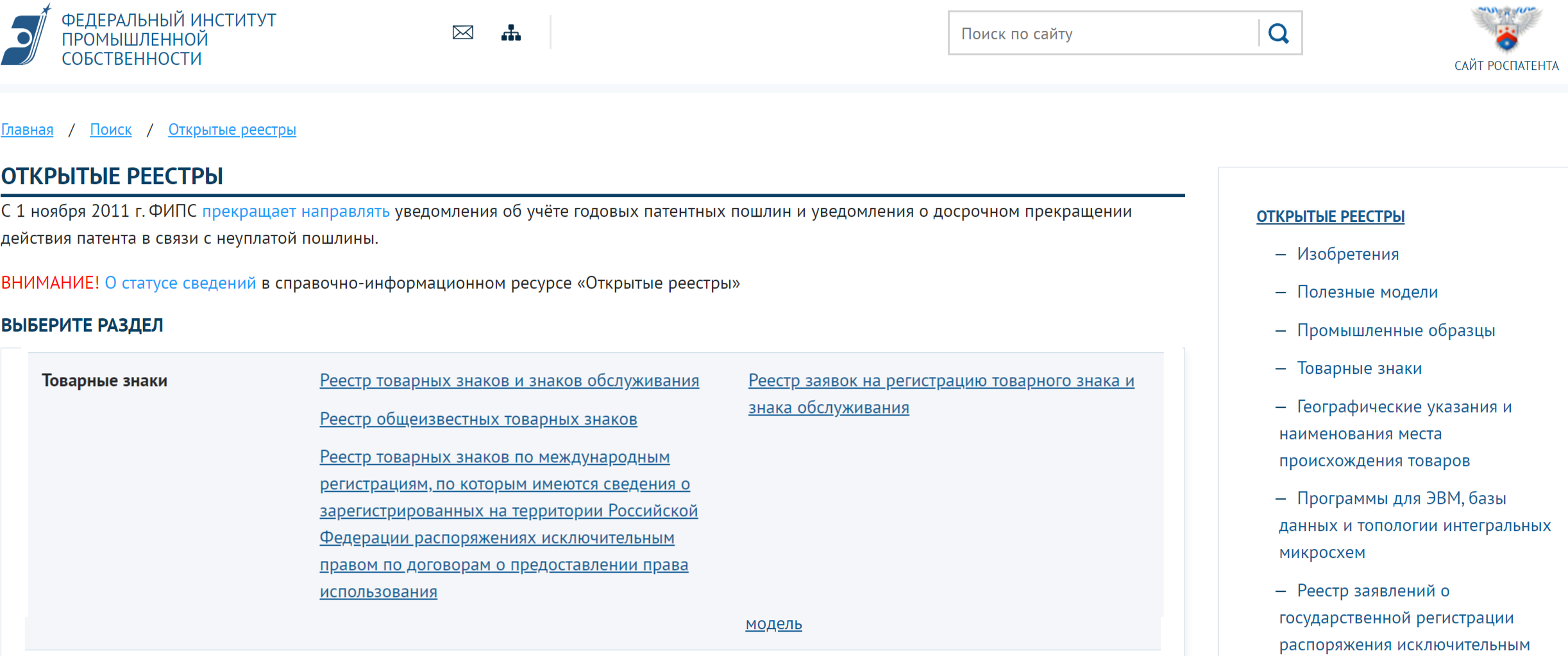The width and height of the screenshot is (1568, 656).
Task: Click 'Федеральный институт промышленной собственности' title
Action: click(169, 39)
